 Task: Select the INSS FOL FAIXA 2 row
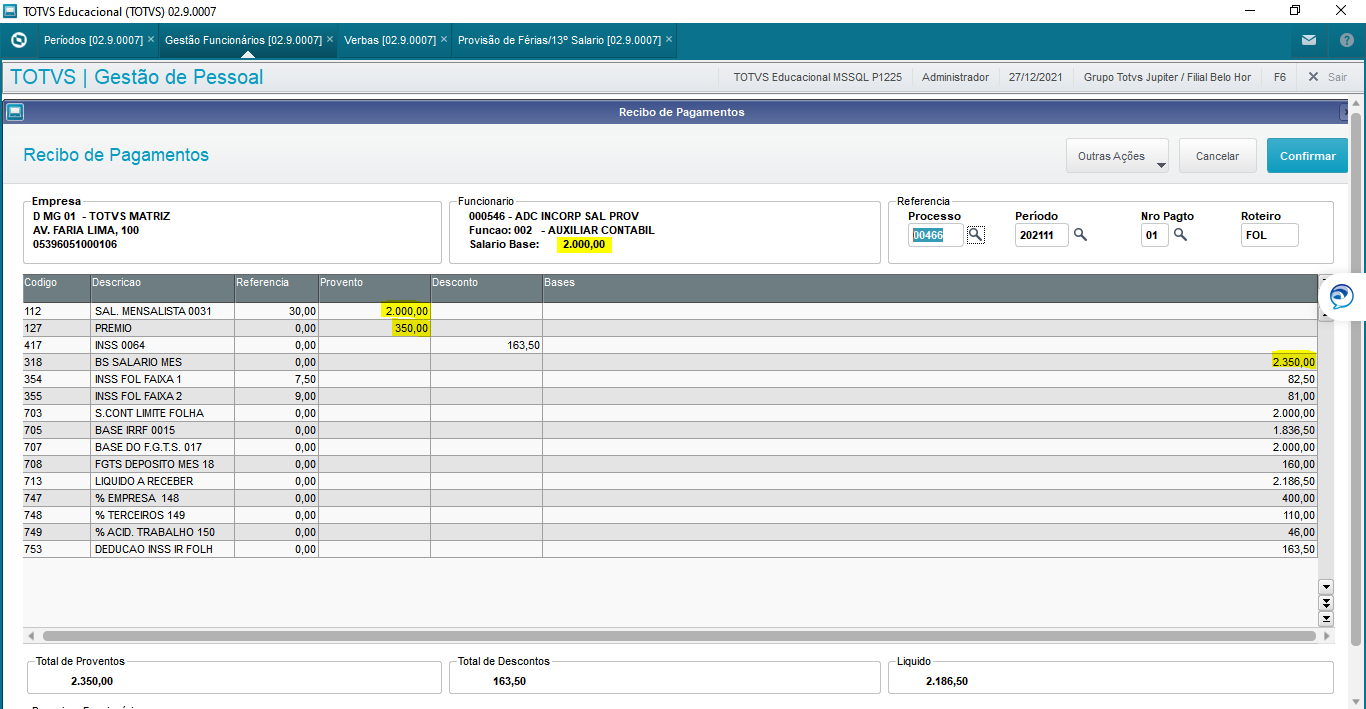point(670,396)
